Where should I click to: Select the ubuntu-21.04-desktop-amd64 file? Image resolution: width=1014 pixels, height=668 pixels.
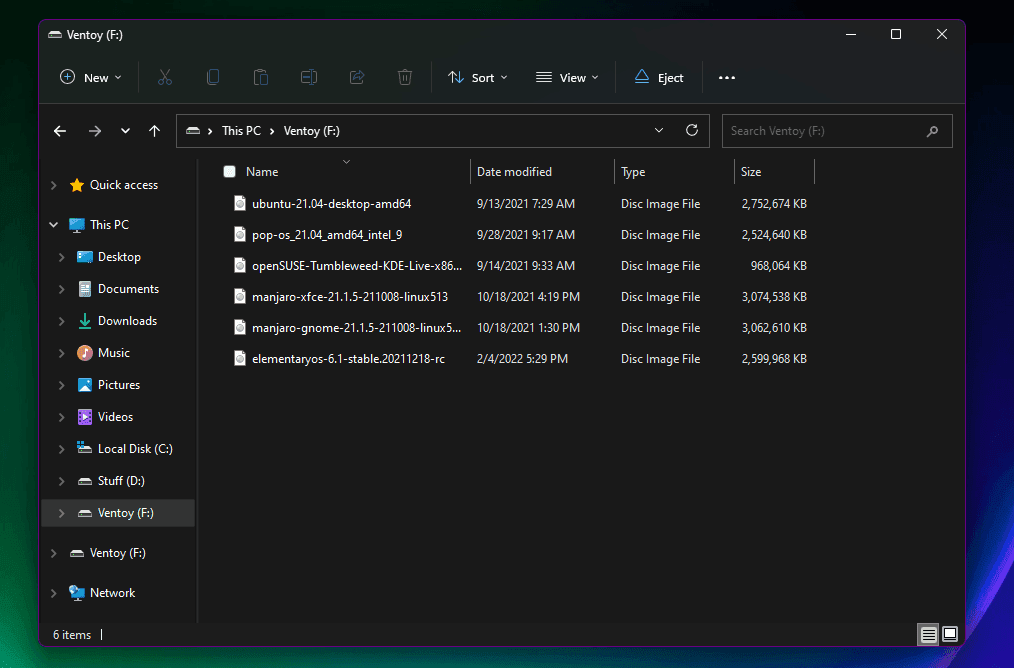(331, 204)
